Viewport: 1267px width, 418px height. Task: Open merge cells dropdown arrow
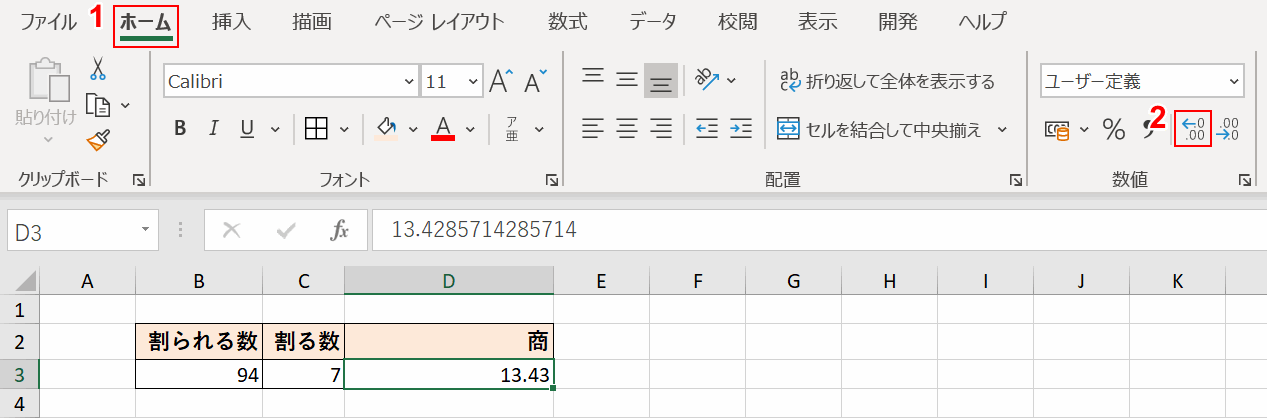[1002, 129]
